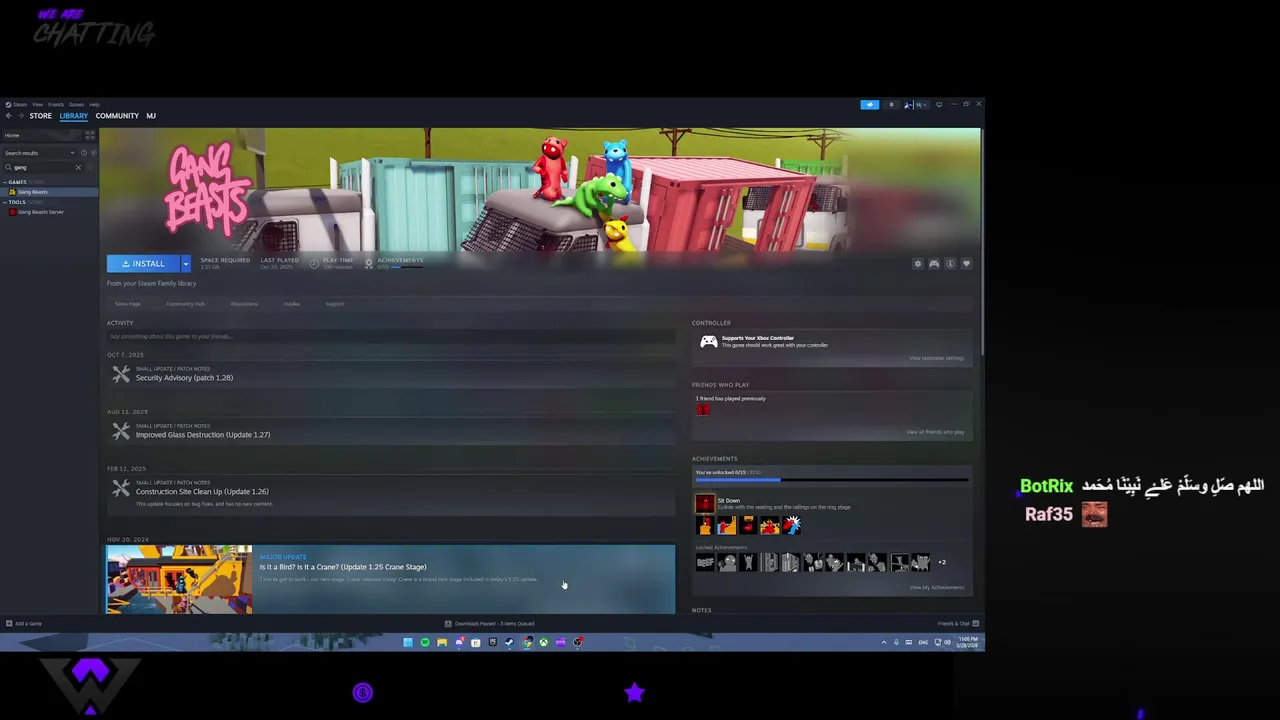
Task: Open the dropdown arrow beside INSTALL
Action: (x=185, y=264)
